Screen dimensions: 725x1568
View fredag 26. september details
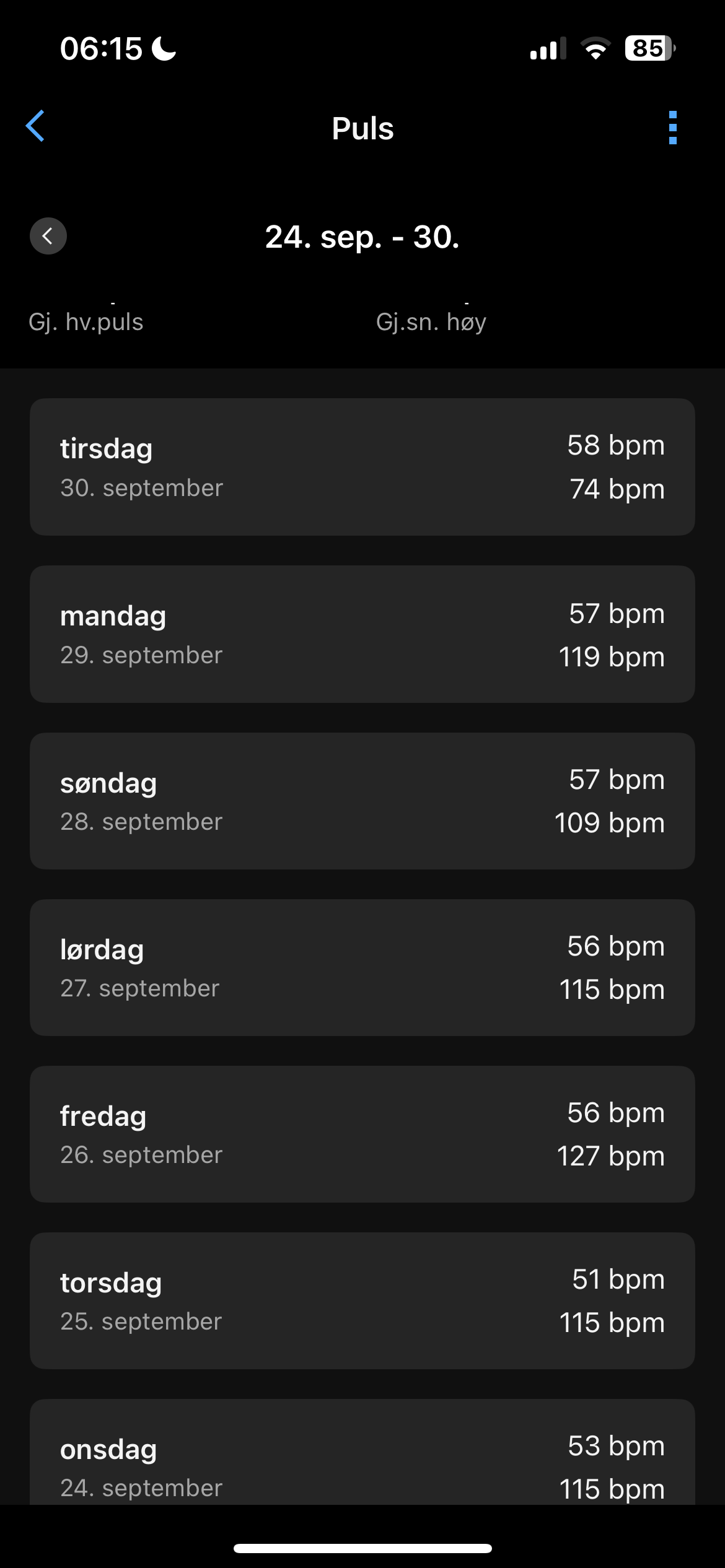pyautogui.click(x=362, y=1134)
